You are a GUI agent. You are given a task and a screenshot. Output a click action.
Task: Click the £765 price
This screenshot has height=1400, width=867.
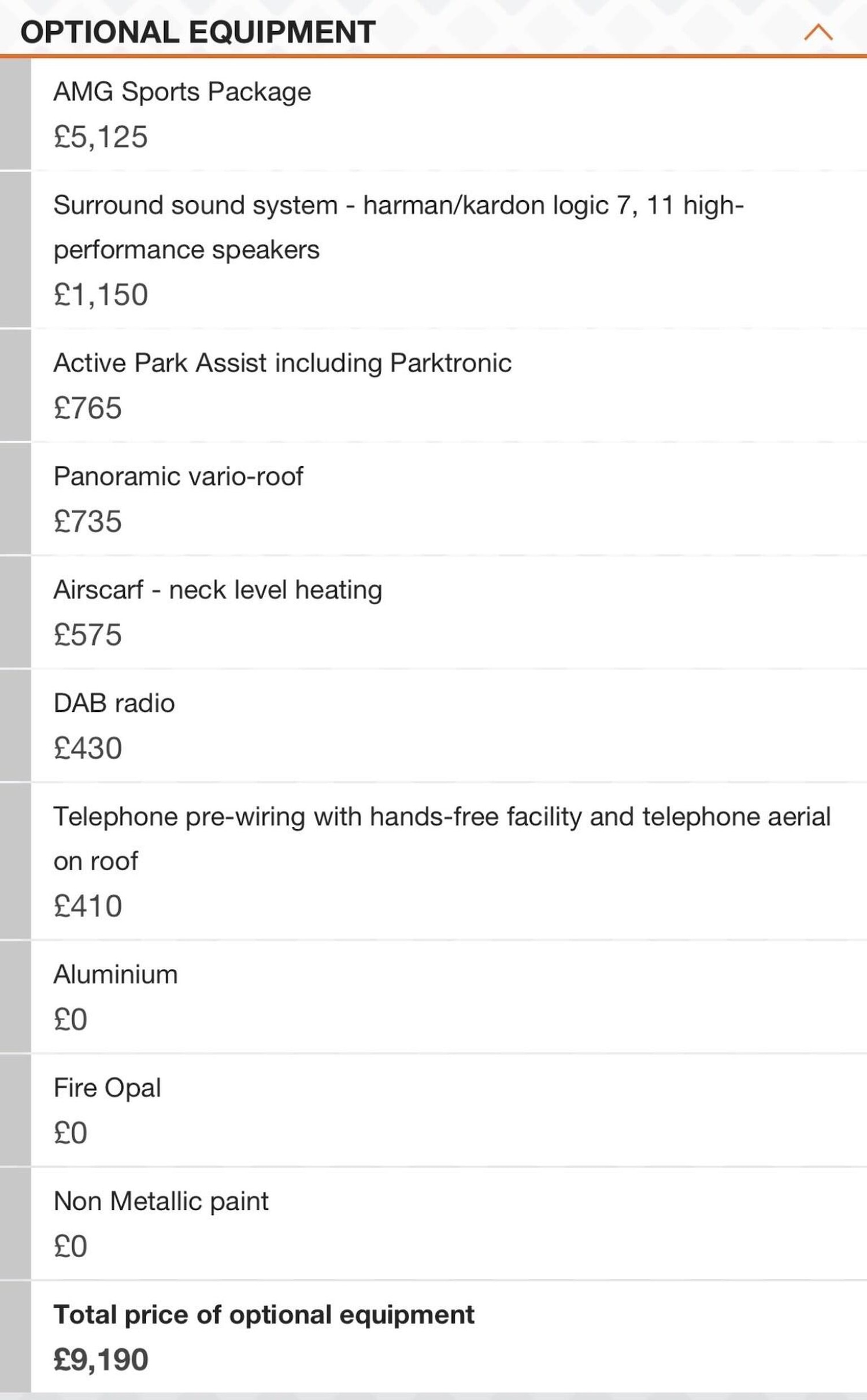[x=87, y=408]
